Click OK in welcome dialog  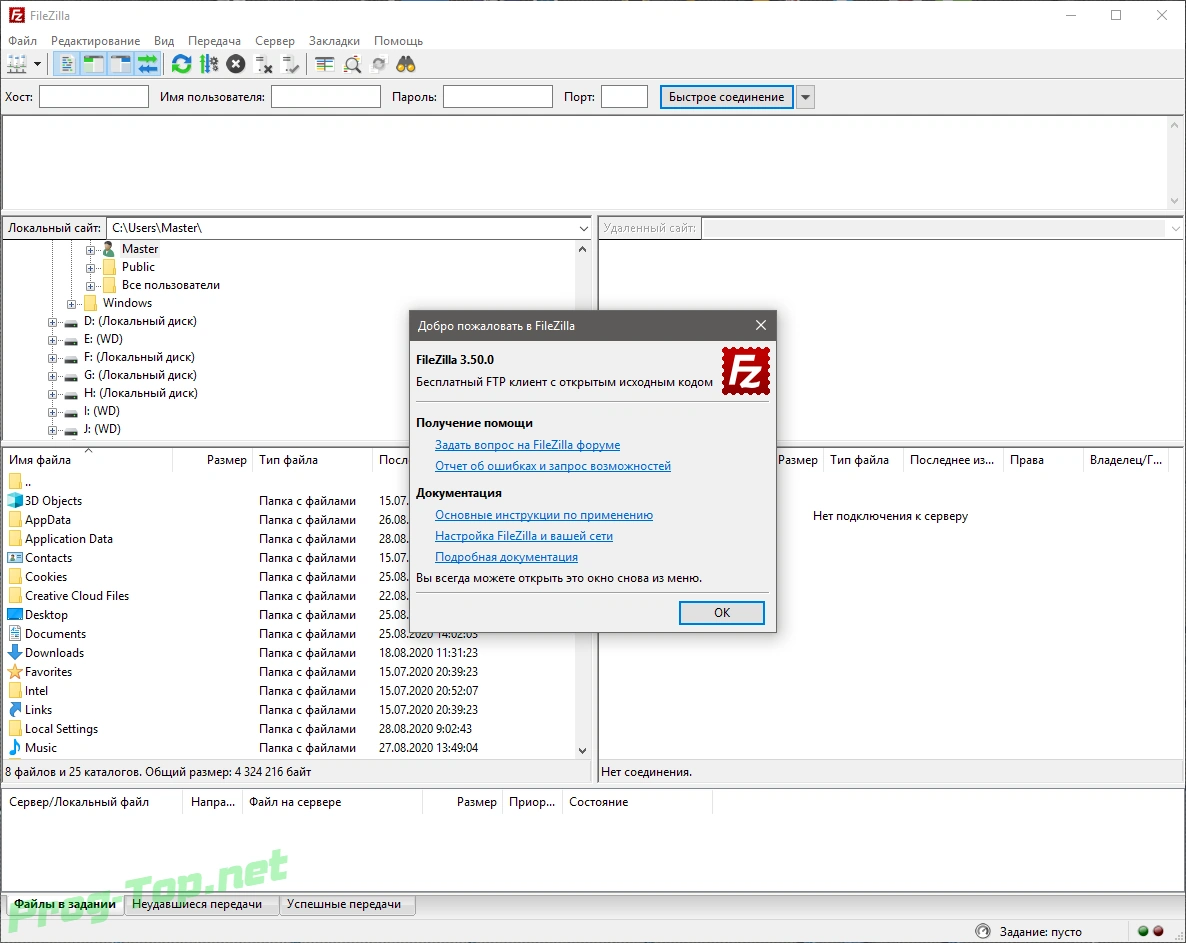722,613
